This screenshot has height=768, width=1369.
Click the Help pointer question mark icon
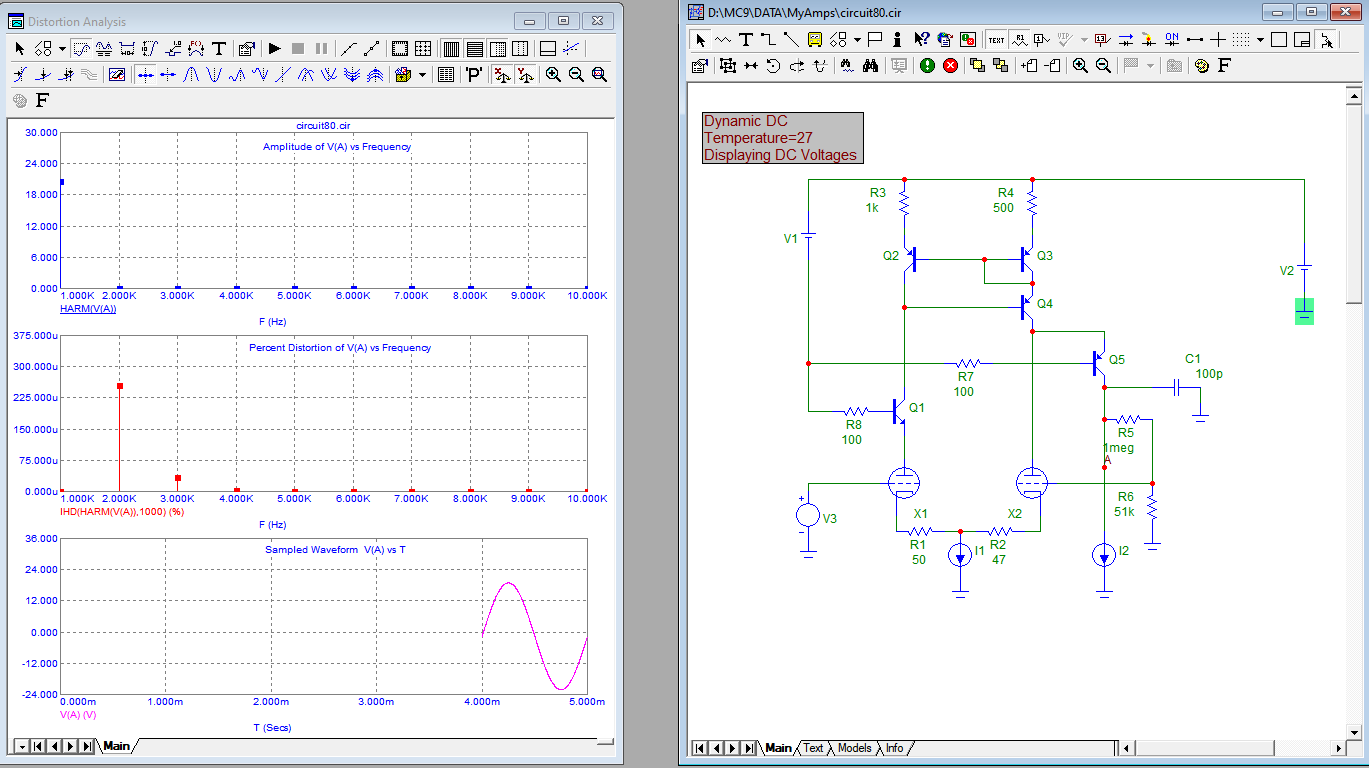pos(921,40)
